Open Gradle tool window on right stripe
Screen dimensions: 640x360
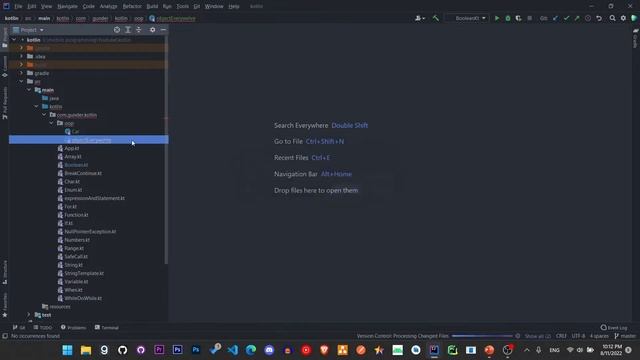click(636, 38)
